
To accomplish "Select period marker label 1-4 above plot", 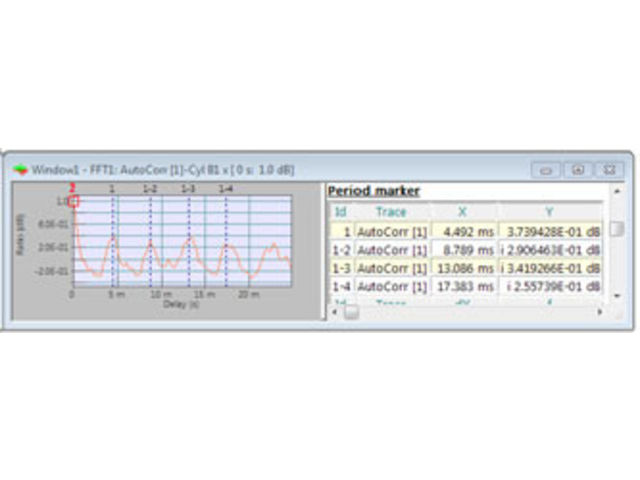I will (226, 189).
